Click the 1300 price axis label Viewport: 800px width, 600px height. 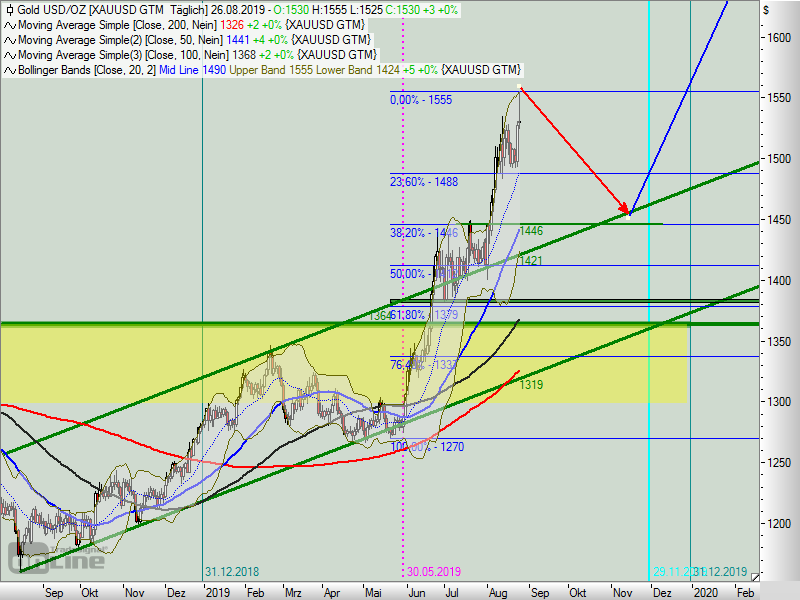pyautogui.click(x=778, y=402)
